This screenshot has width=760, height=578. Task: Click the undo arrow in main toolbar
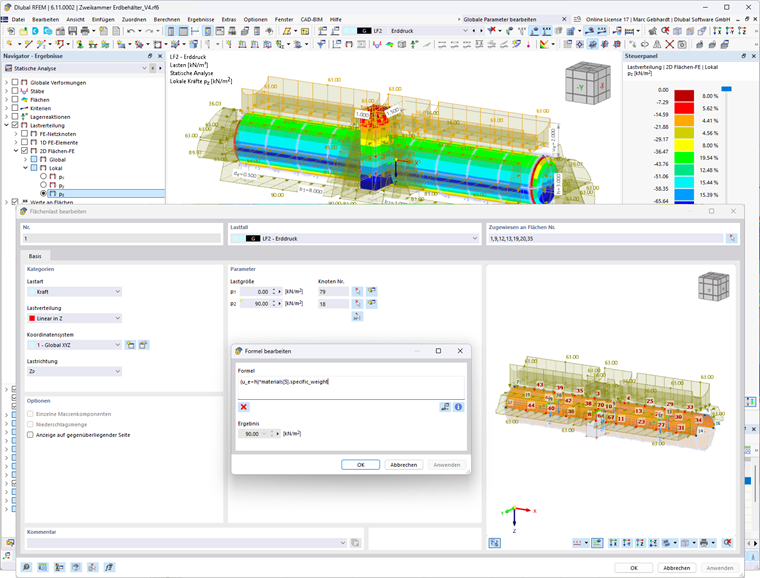[130, 31]
